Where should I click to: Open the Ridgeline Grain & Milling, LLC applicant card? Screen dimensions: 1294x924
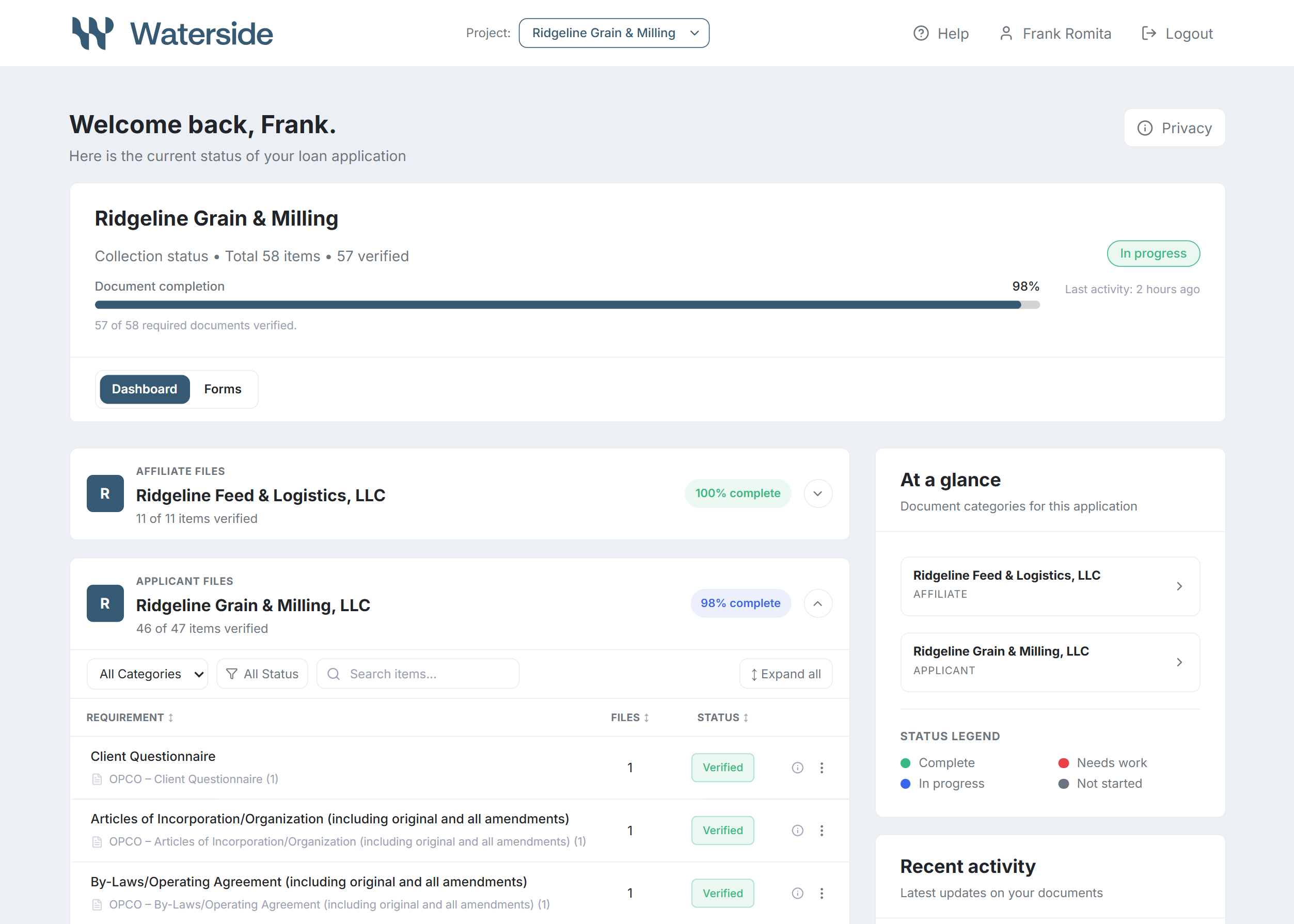[x=1049, y=661]
